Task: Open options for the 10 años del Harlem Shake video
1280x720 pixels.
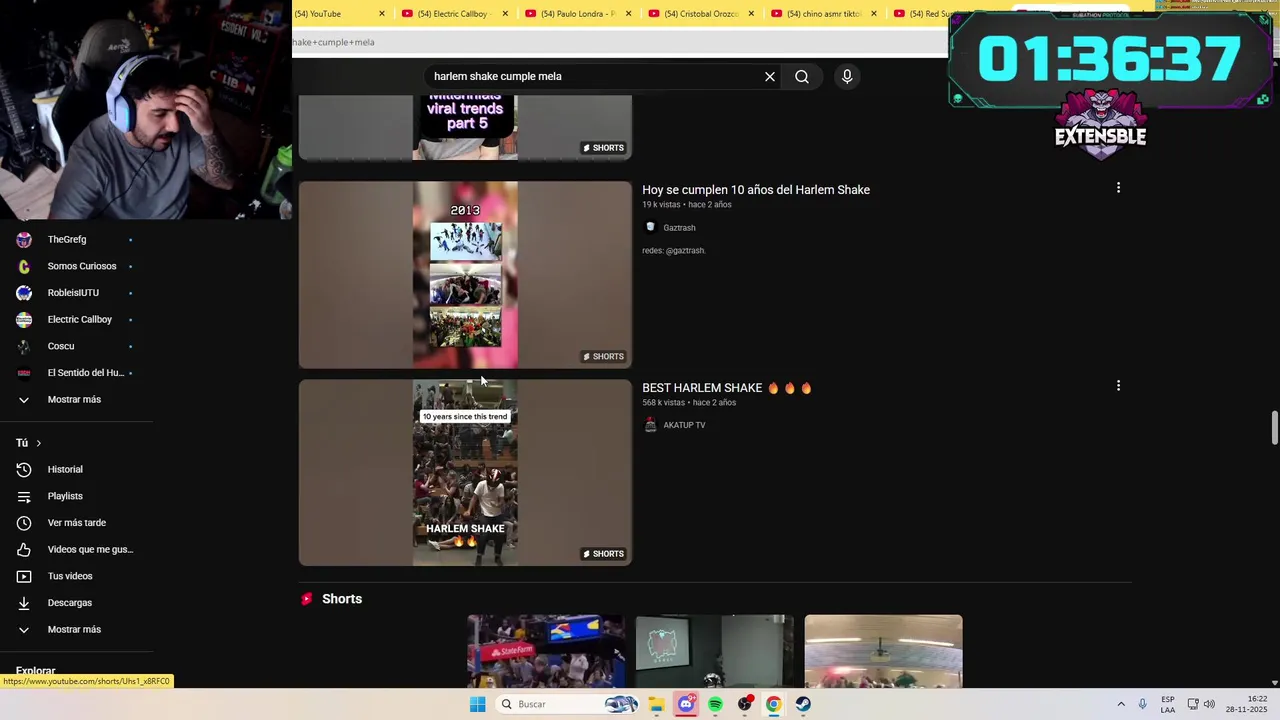Action: (x=1118, y=188)
